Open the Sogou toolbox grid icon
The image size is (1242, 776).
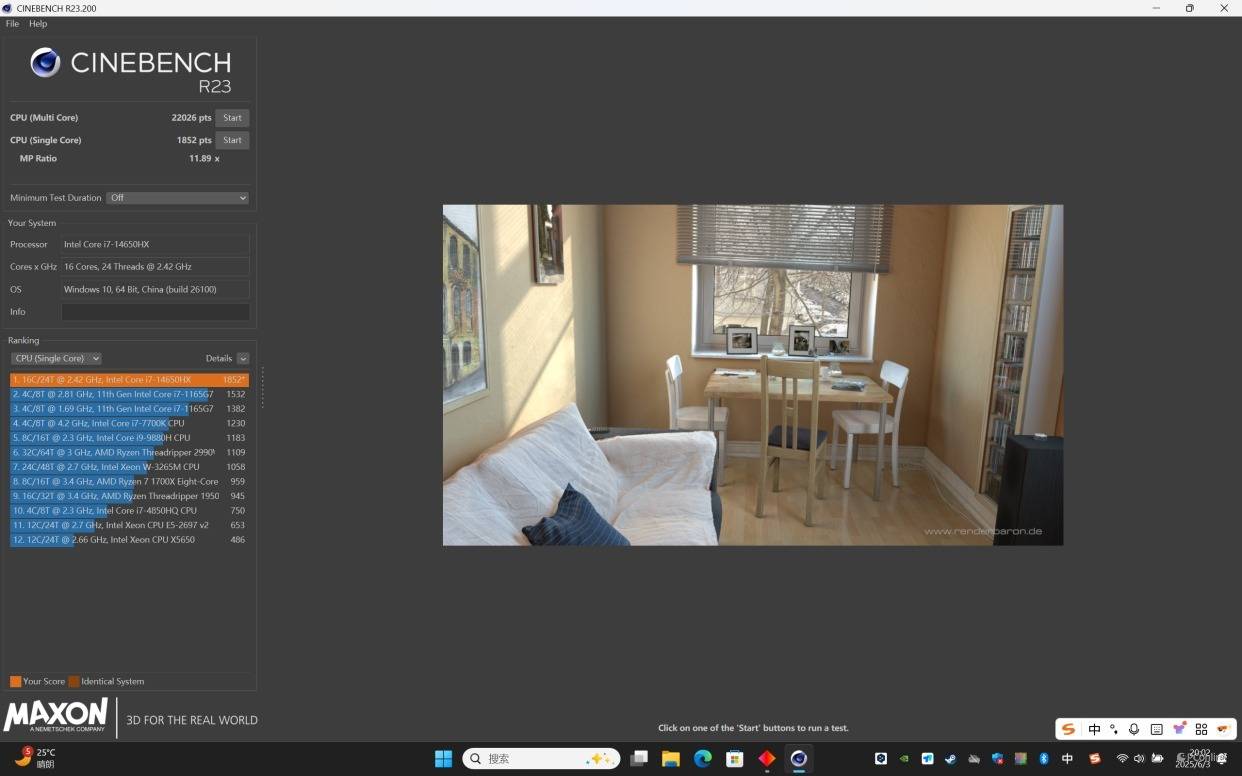click(x=1201, y=729)
